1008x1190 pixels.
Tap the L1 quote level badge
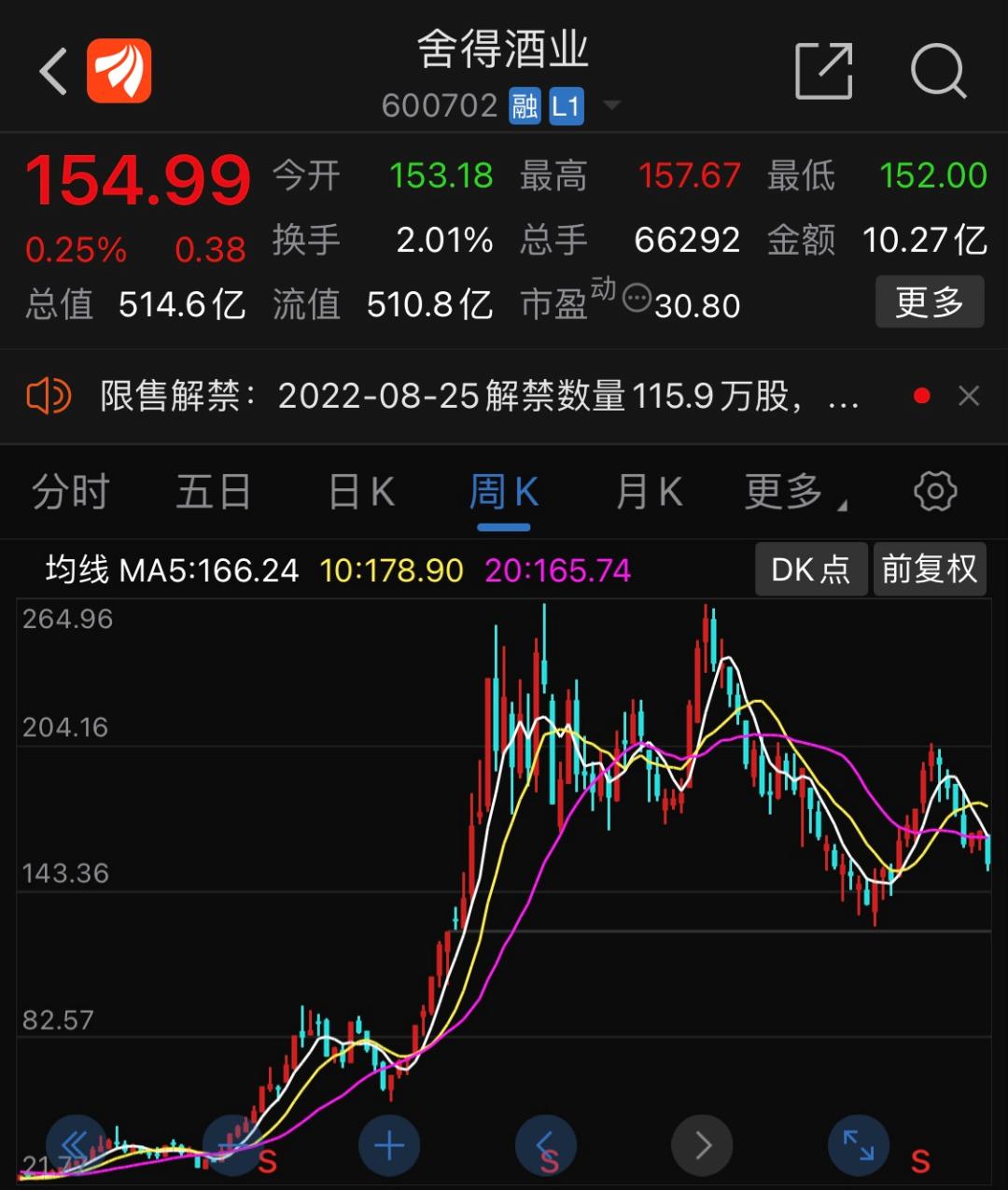(x=567, y=106)
